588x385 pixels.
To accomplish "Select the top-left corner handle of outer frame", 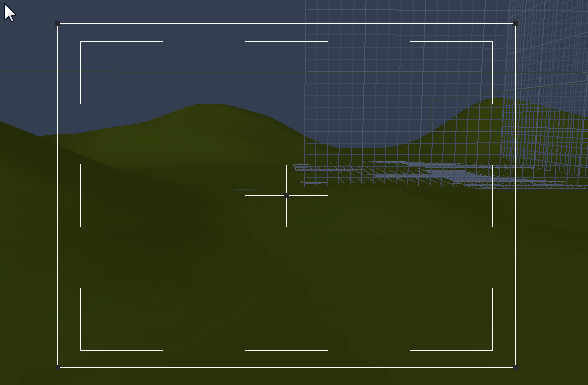I will (x=57, y=24).
